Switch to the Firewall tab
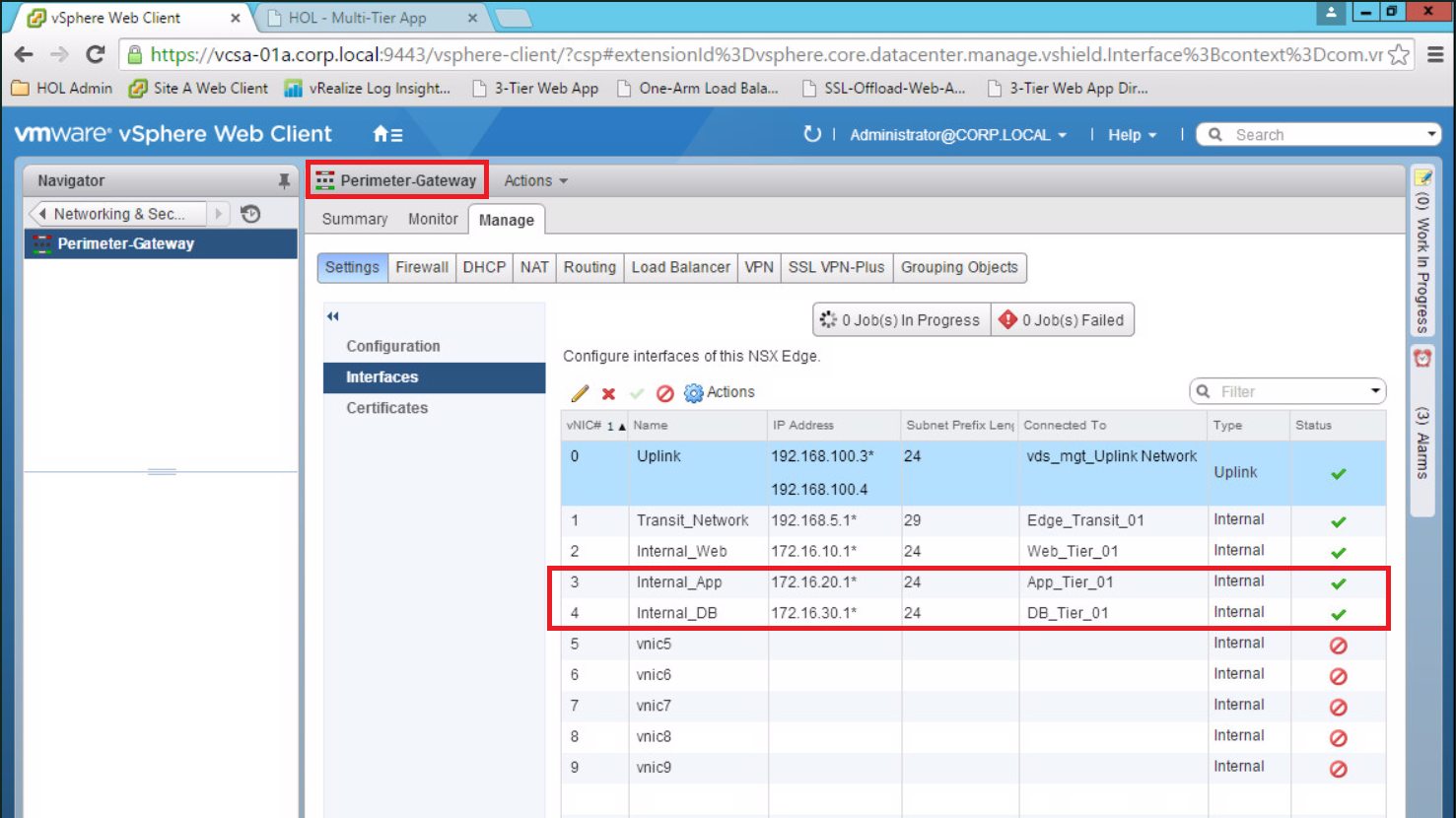This screenshot has height=818, width=1456. [x=422, y=267]
